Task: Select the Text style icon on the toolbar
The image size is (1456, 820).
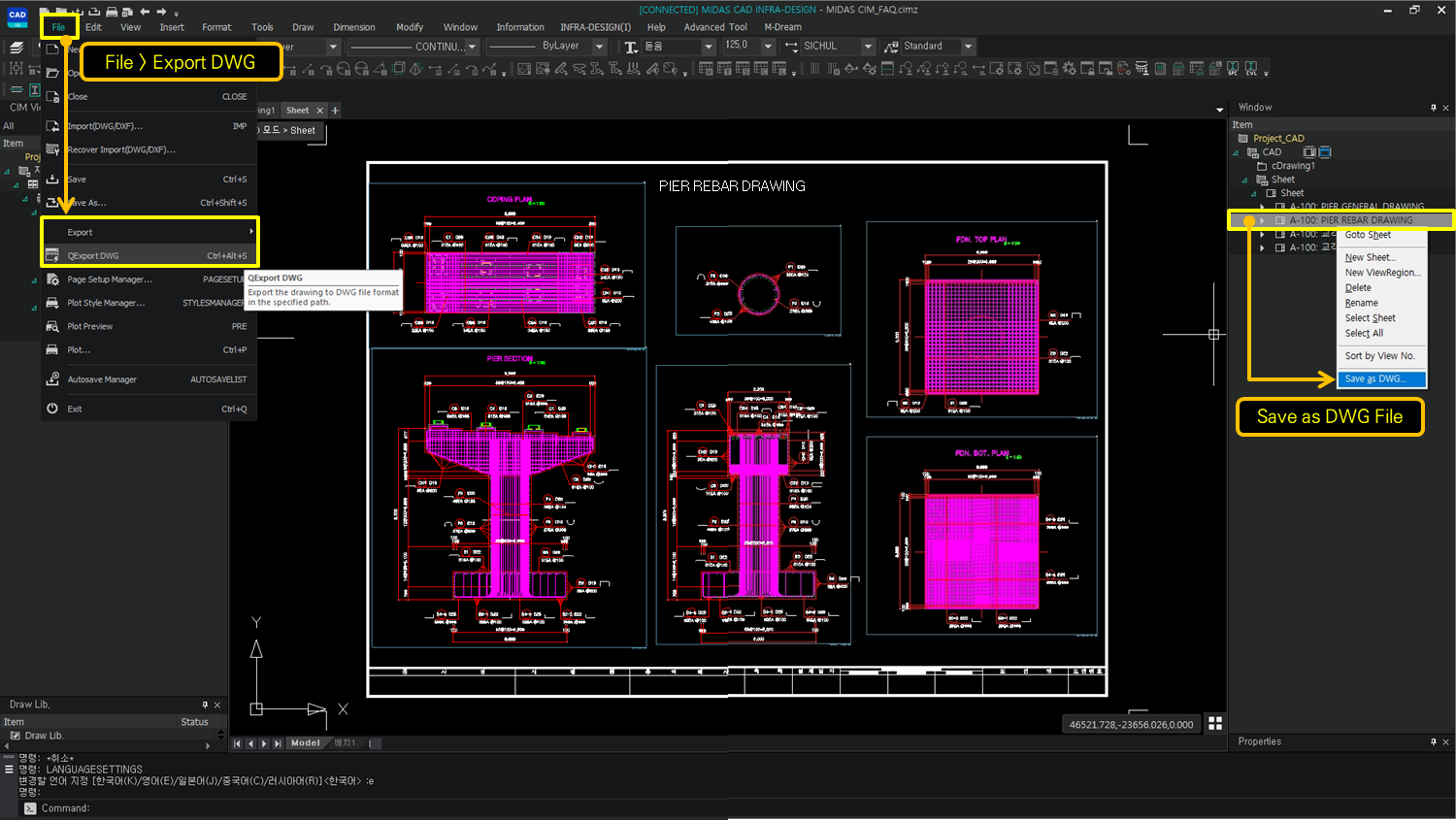Action: (630, 46)
